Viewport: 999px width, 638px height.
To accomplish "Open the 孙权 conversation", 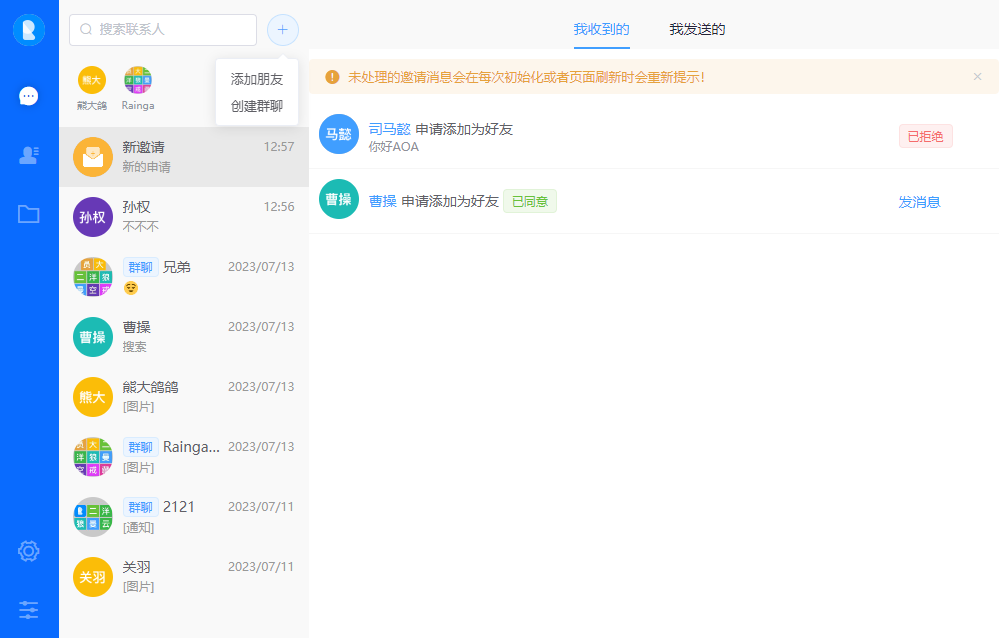I will (183, 216).
